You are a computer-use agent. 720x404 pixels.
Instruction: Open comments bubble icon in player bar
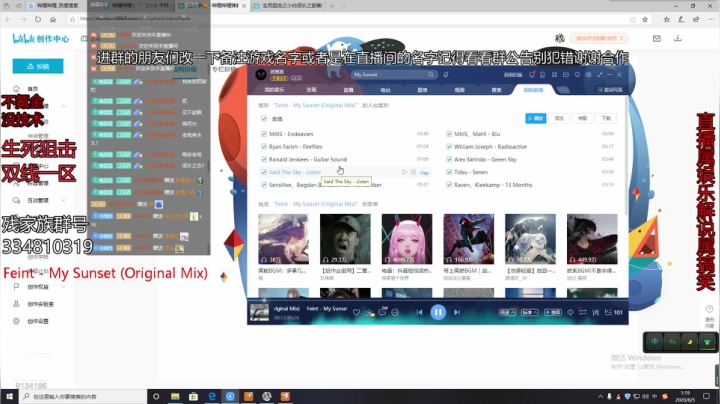coord(382,312)
